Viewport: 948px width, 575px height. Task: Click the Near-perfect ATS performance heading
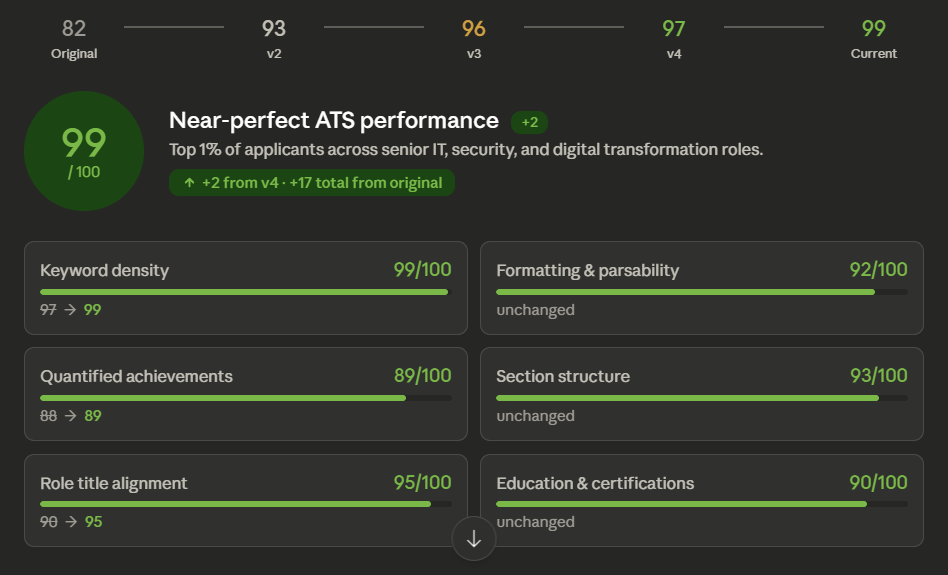[x=334, y=121]
